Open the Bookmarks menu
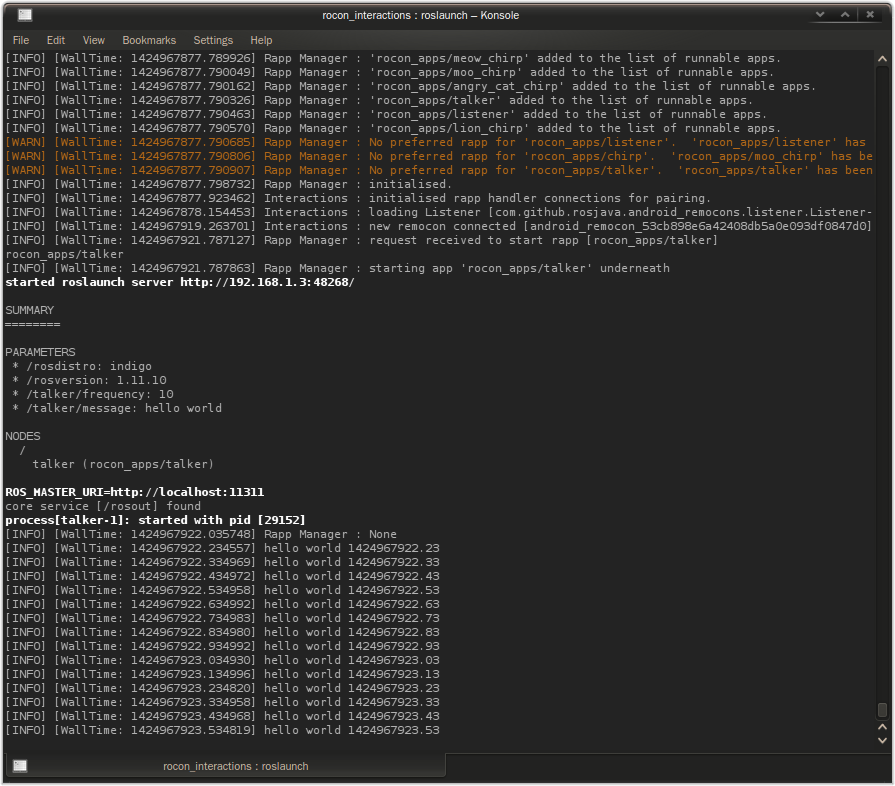 (x=149, y=40)
